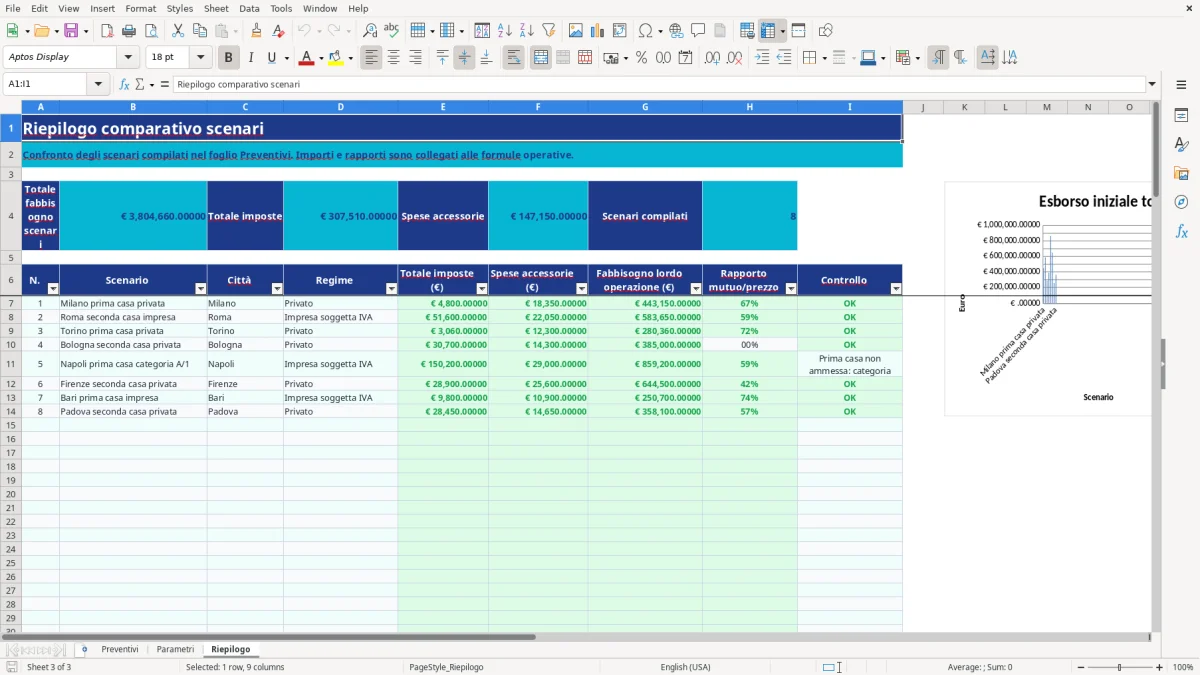Open the Data menu
Screen dimensions: 1200x675
point(249,8)
